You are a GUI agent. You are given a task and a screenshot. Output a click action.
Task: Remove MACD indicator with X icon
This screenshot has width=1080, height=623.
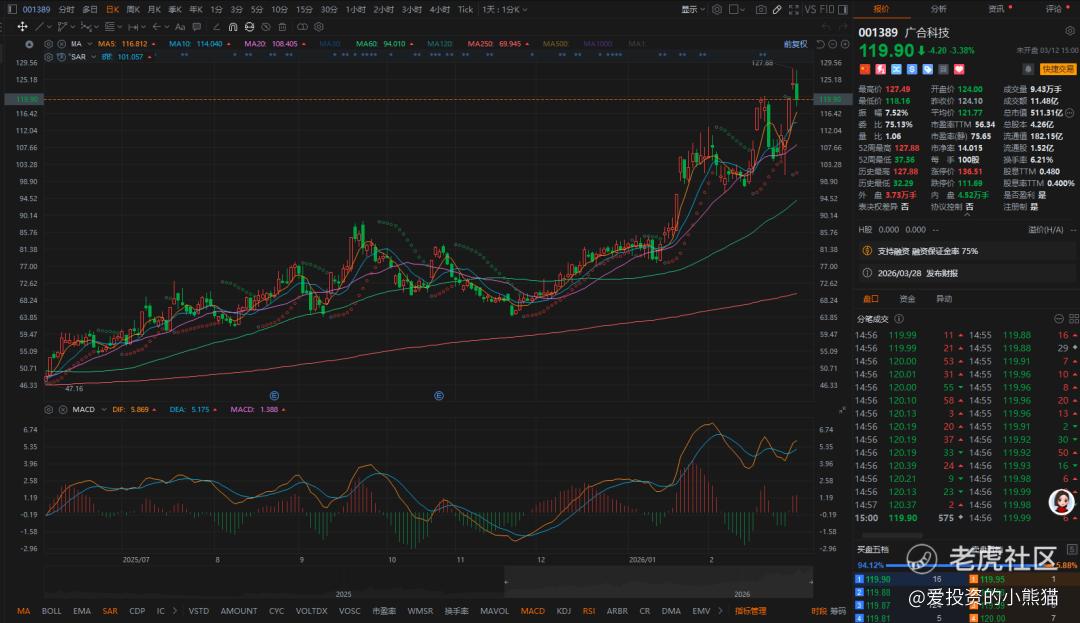point(63,410)
